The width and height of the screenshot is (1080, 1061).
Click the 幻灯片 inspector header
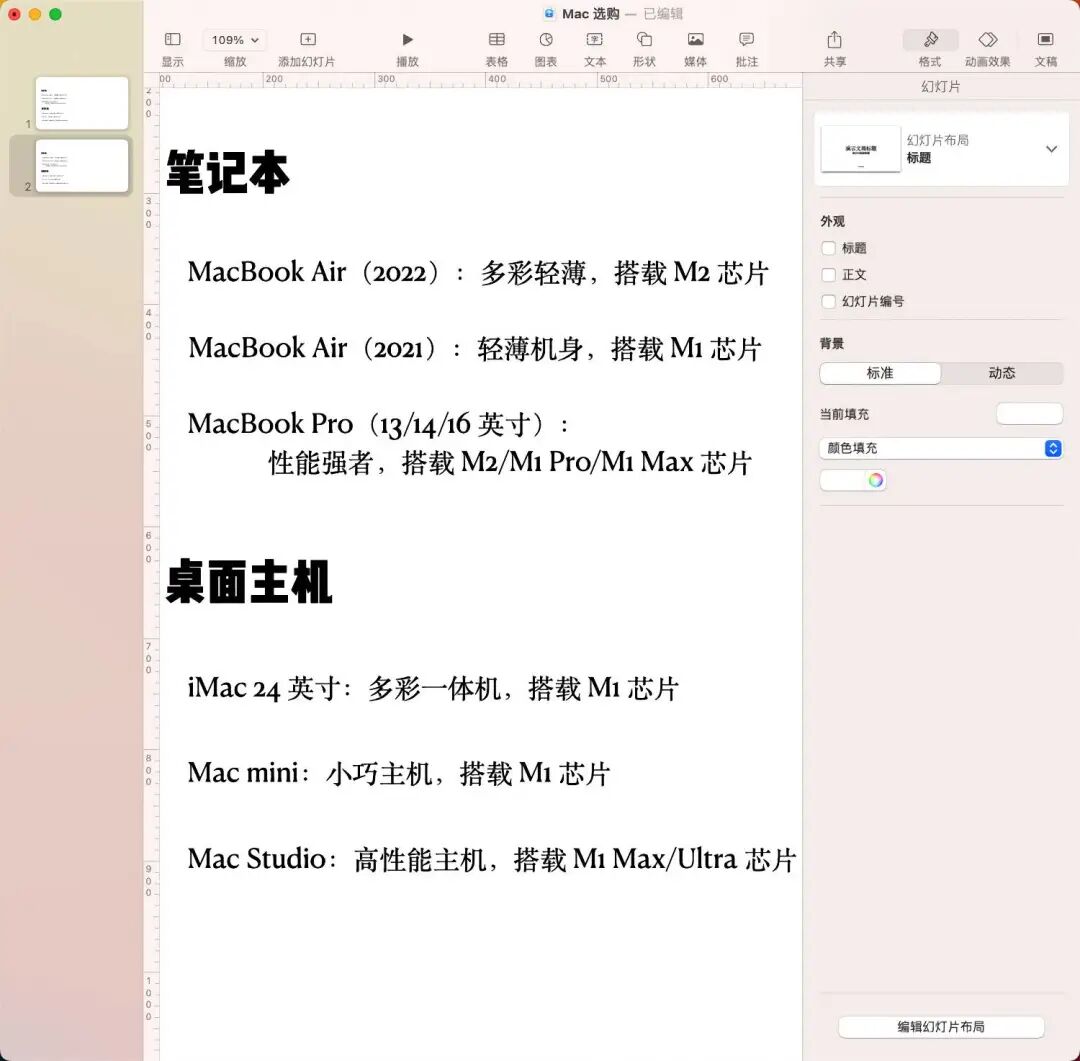point(940,87)
